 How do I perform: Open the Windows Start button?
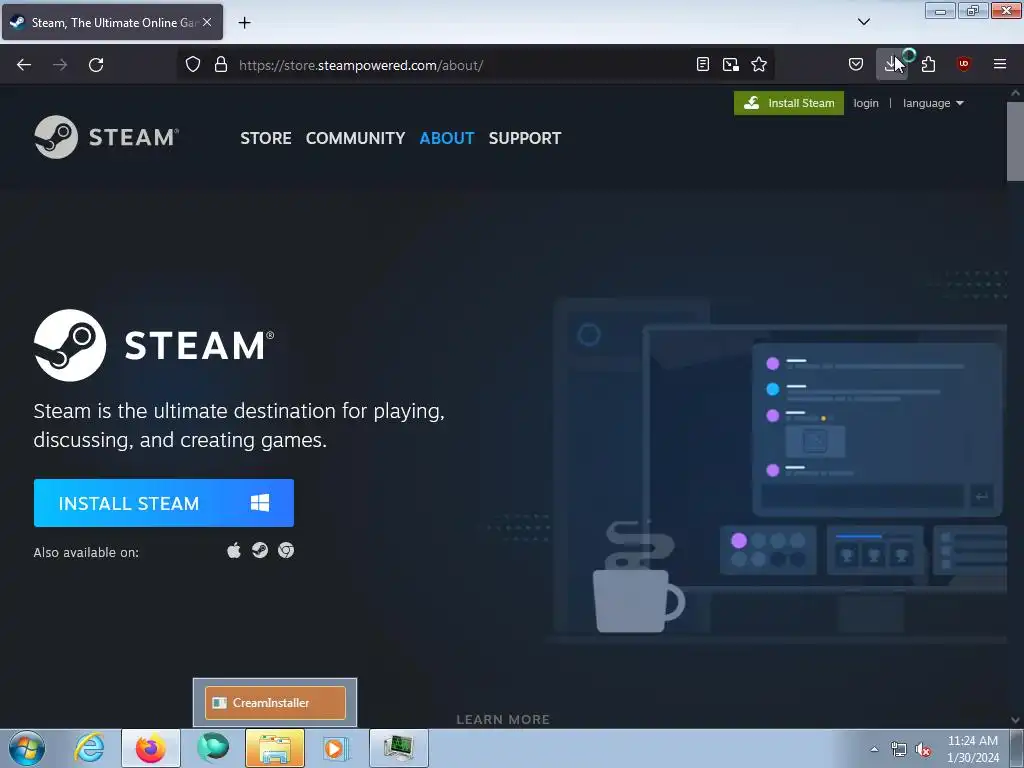click(27, 748)
